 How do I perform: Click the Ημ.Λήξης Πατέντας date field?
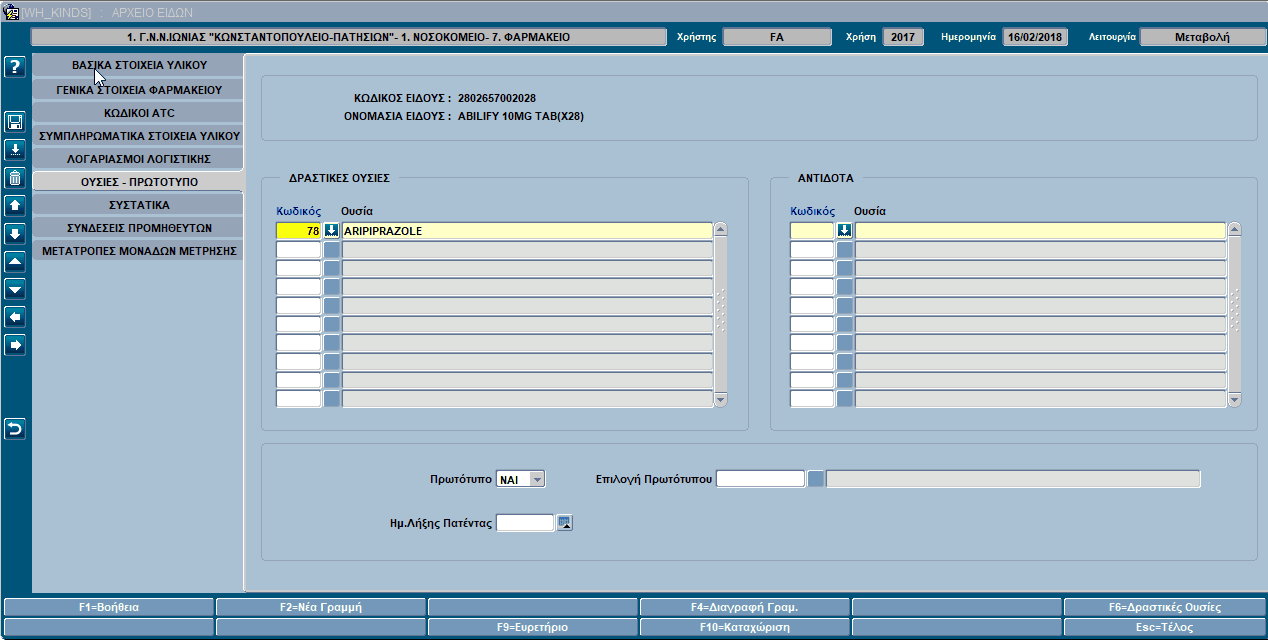pos(525,522)
